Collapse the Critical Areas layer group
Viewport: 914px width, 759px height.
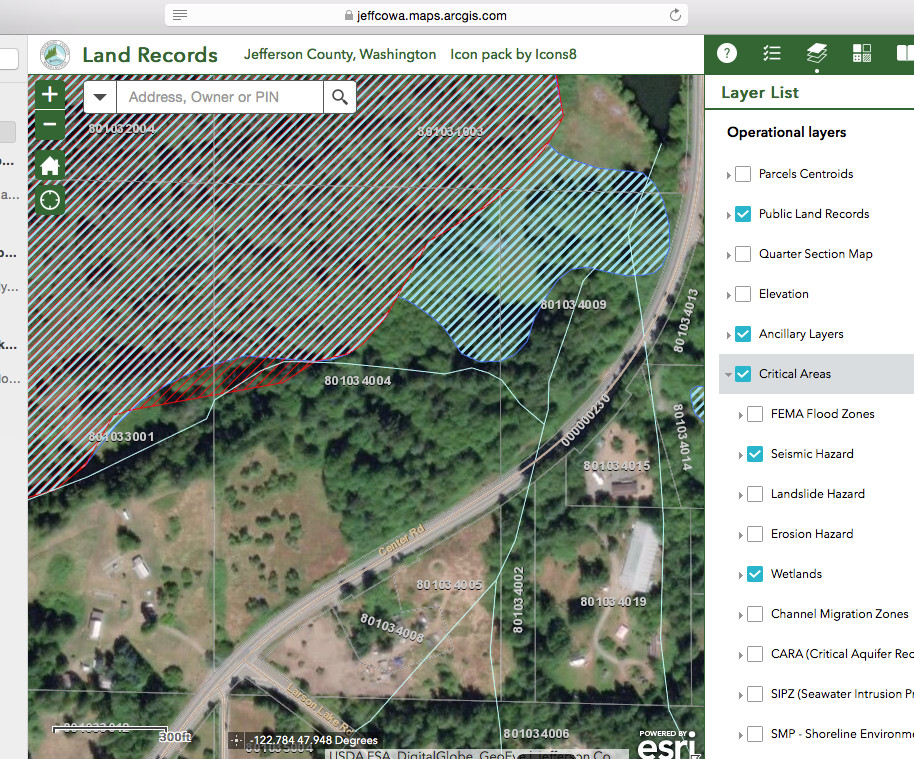728,375
